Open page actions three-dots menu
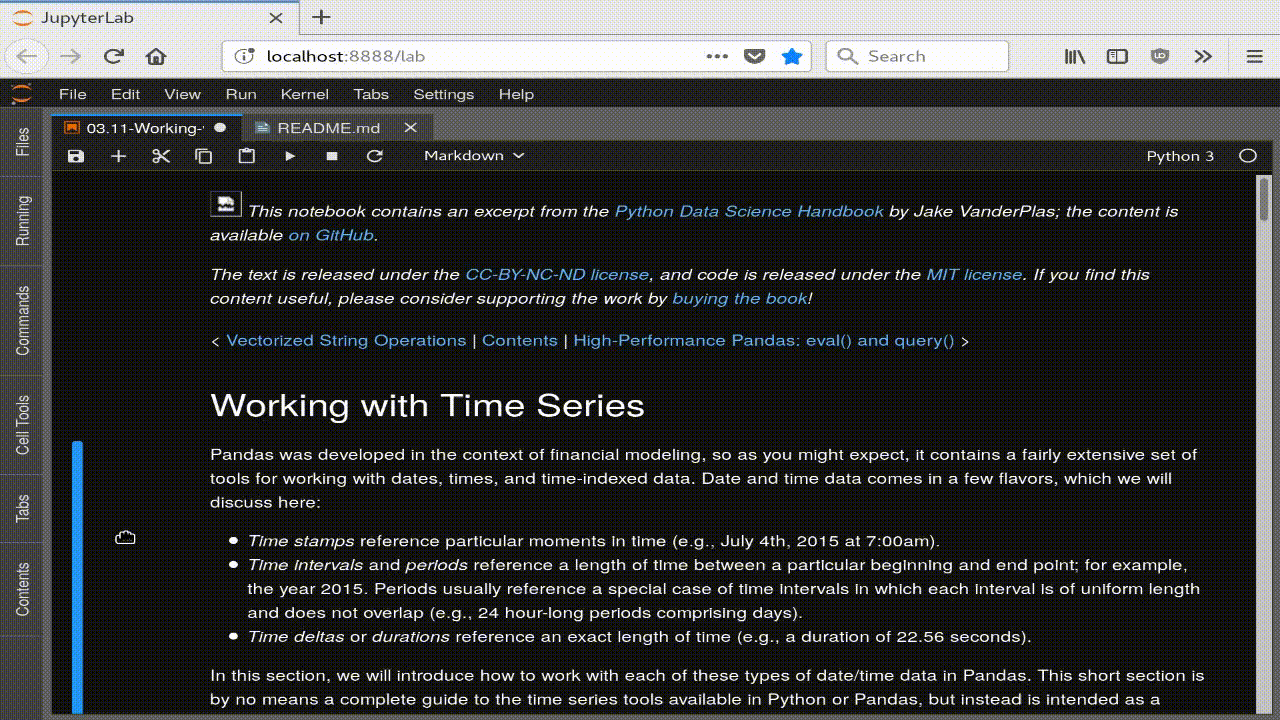The width and height of the screenshot is (1280, 720). tap(717, 56)
